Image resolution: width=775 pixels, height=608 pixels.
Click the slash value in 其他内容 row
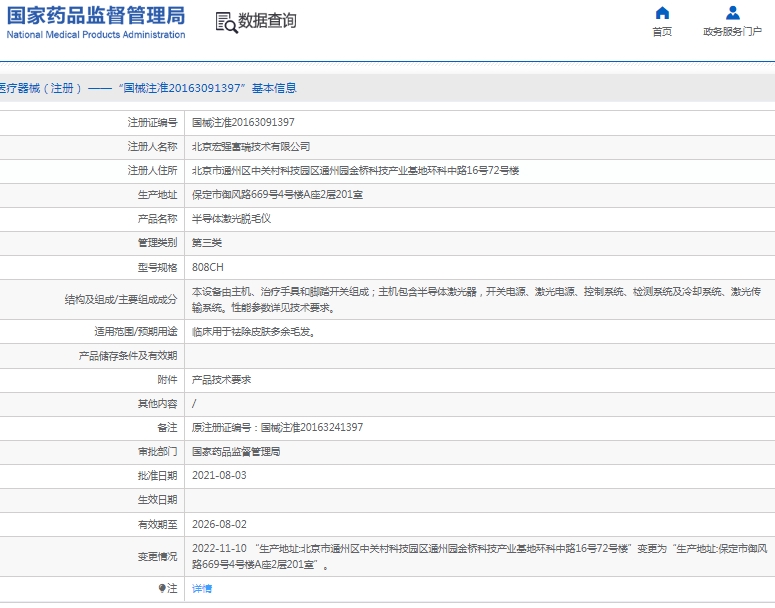pos(194,404)
